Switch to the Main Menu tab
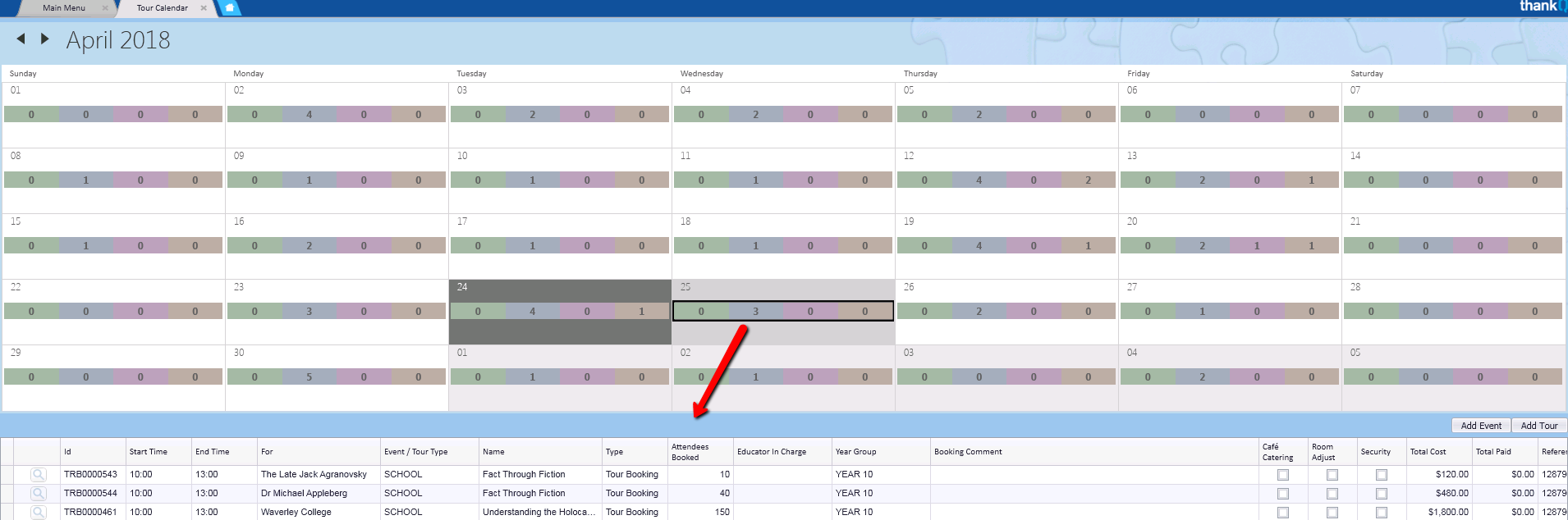 pyautogui.click(x=63, y=8)
